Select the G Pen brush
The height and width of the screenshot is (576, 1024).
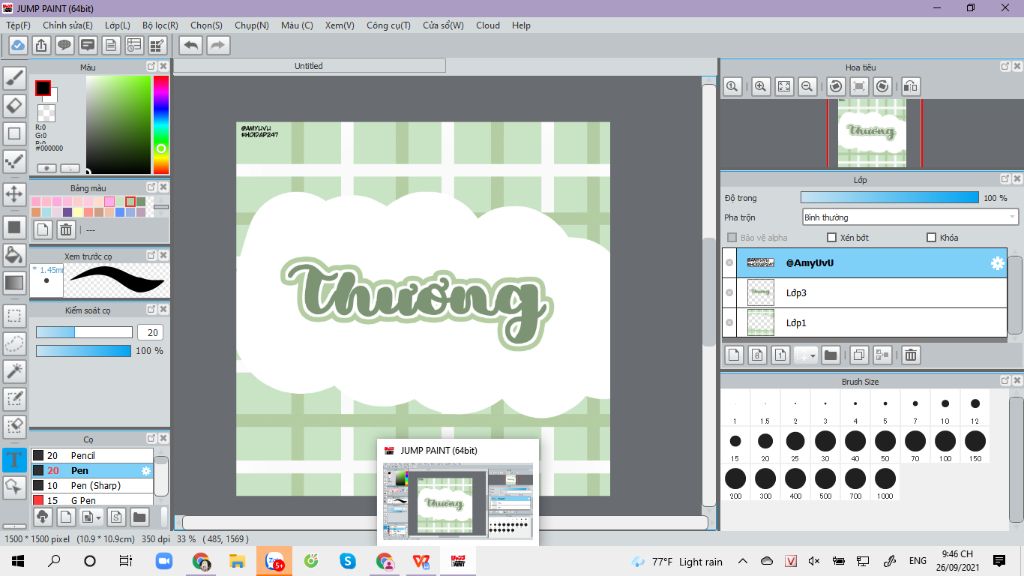(92, 500)
